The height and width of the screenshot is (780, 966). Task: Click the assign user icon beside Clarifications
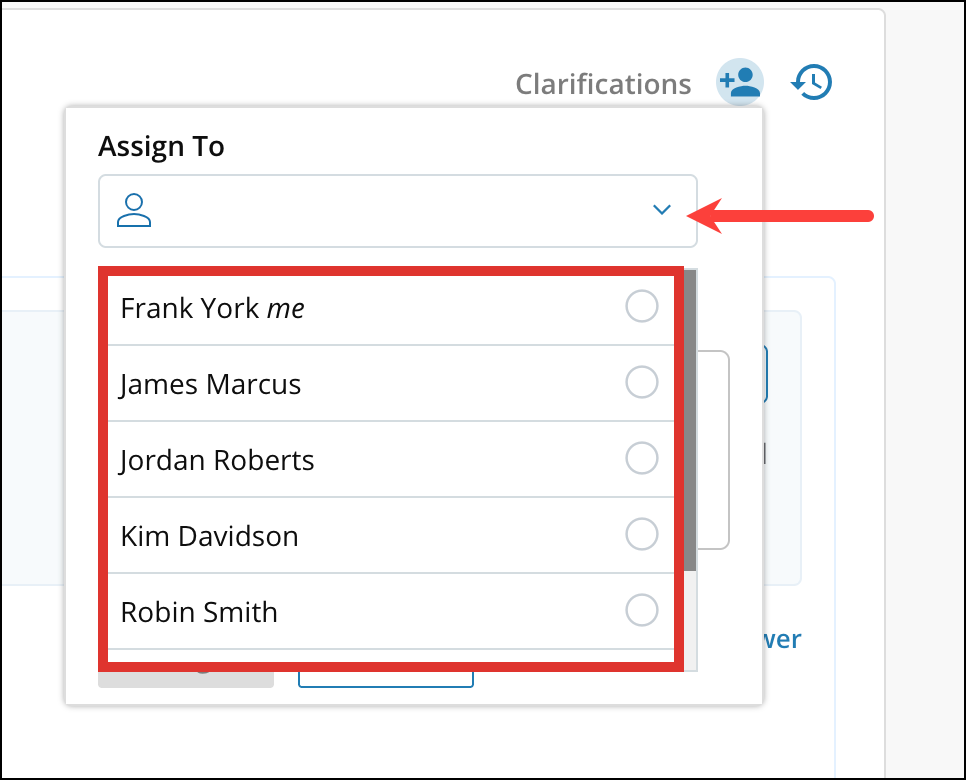tap(740, 82)
